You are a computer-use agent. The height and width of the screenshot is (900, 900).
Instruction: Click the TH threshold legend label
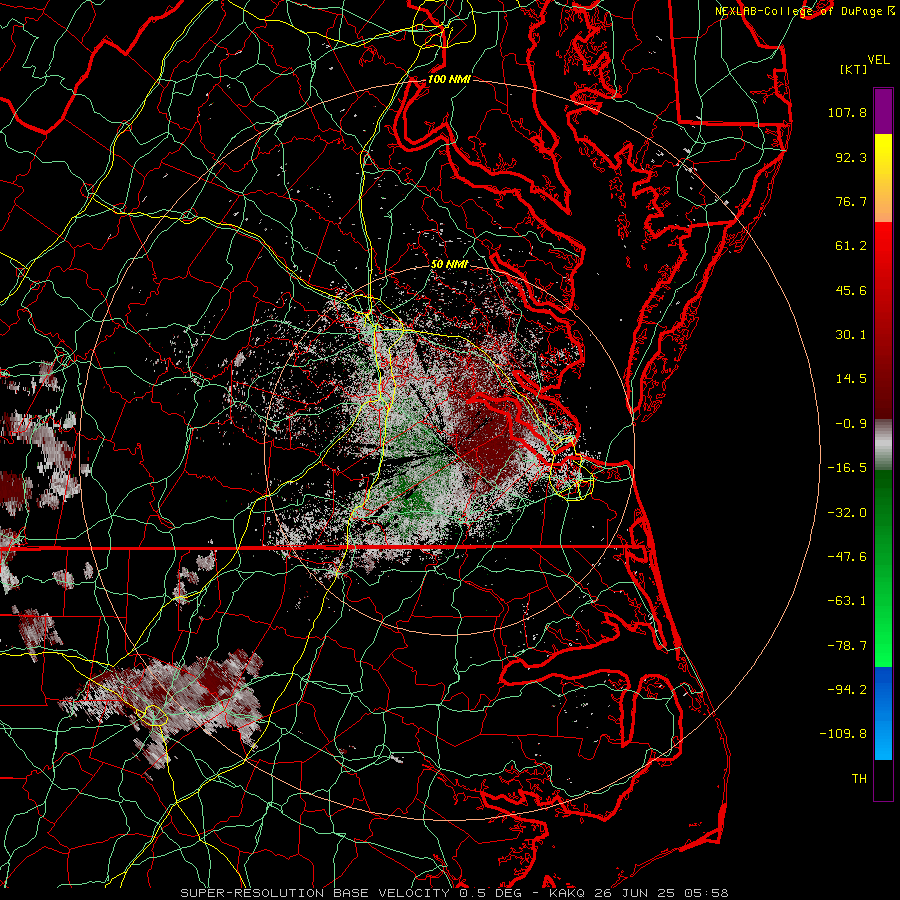pyautogui.click(x=859, y=779)
